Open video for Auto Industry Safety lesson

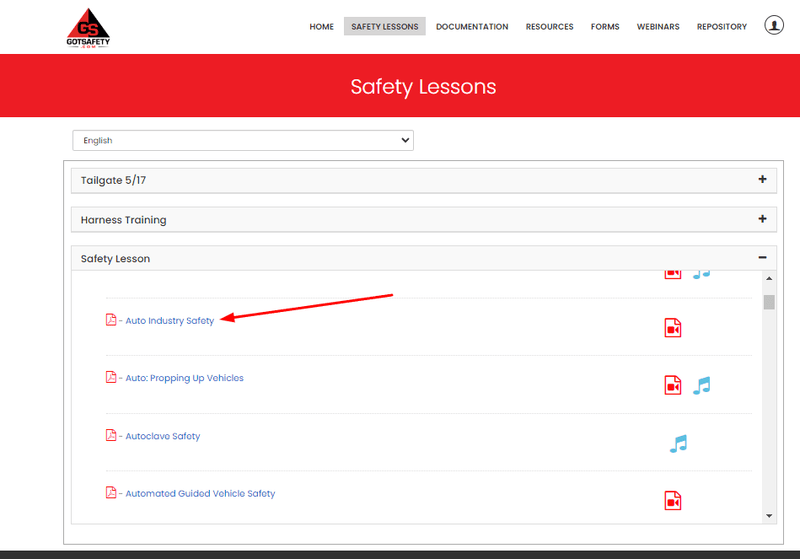tap(673, 328)
